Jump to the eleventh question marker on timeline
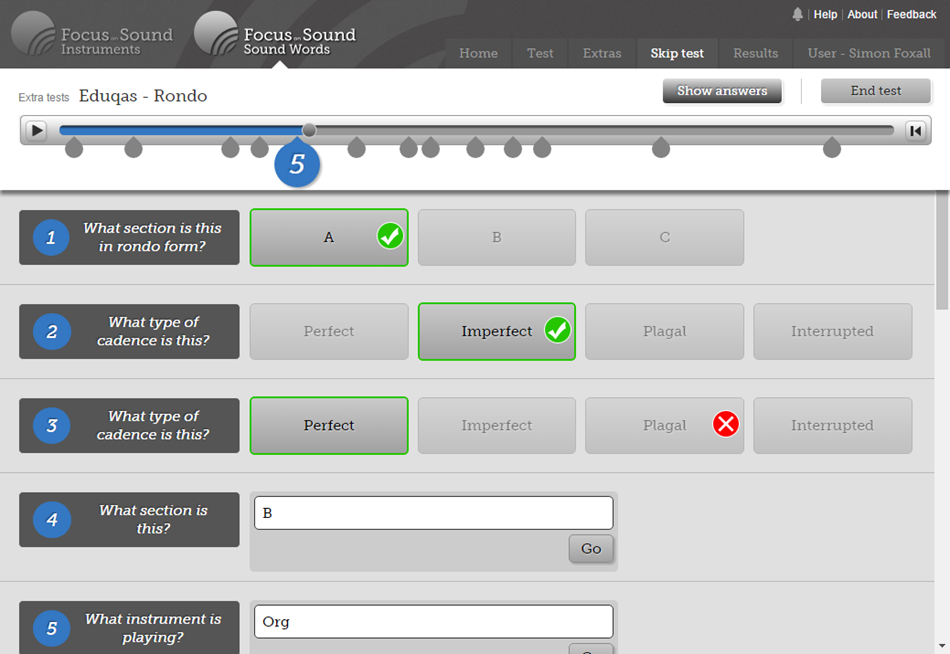The image size is (950, 654). 542,147
